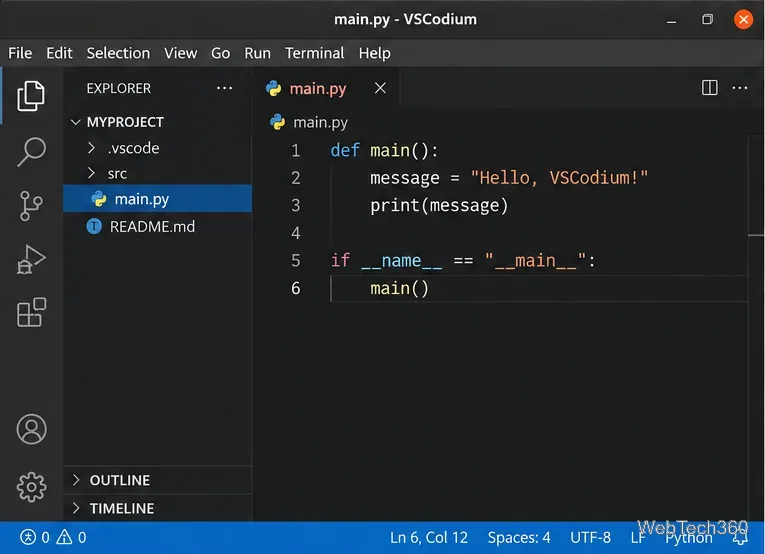
Task: Open the File menu
Action: (20, 53)
